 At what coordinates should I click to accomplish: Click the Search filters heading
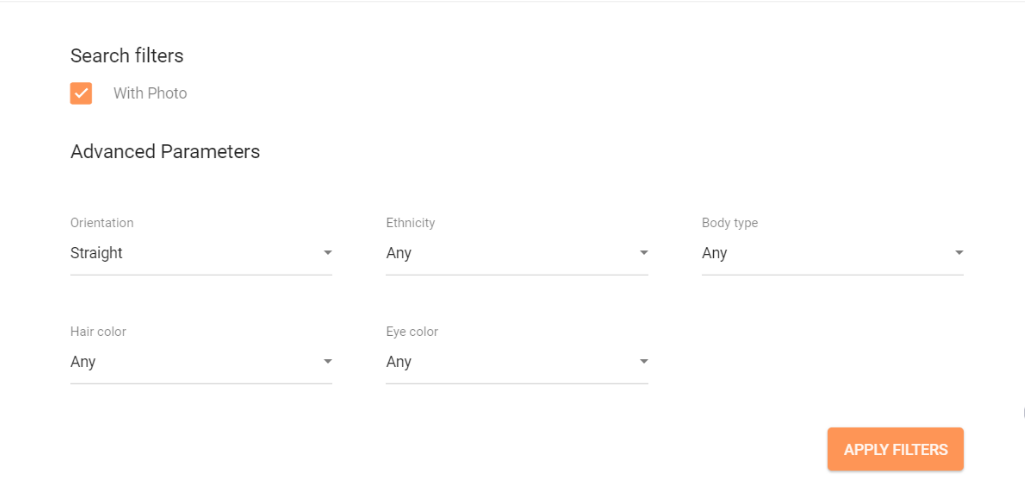(127, 56)
